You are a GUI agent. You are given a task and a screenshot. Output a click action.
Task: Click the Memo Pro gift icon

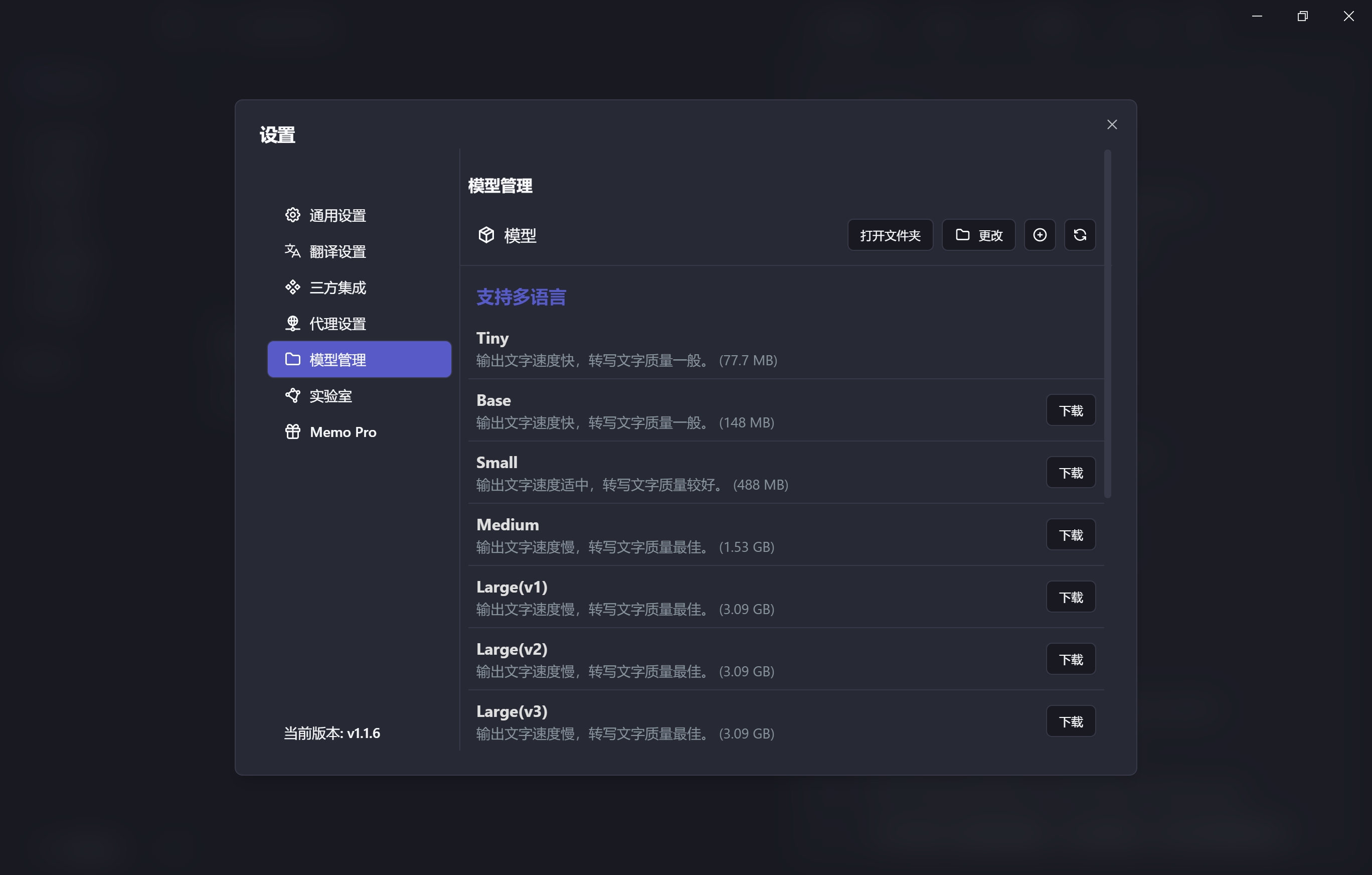(x=292, y=431)
